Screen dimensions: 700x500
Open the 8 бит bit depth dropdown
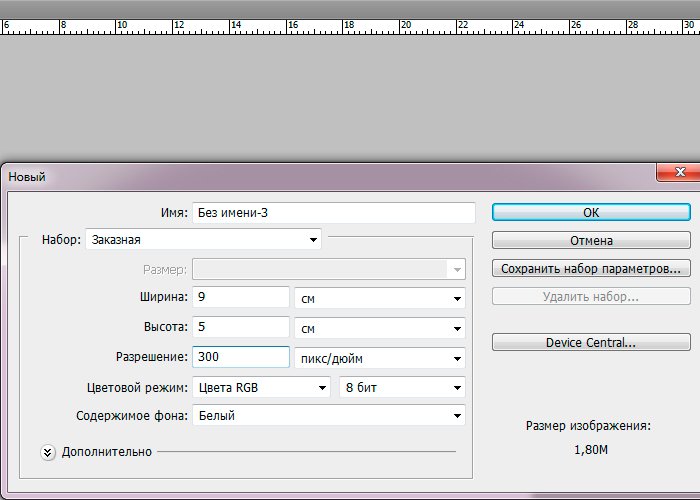point(403,387)
